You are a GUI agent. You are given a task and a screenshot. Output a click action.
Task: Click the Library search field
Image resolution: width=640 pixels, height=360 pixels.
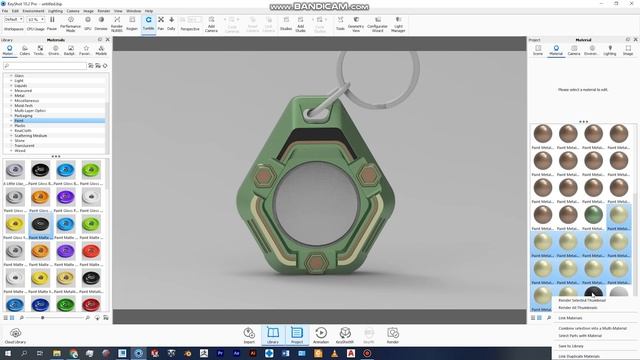pos(45,66)
